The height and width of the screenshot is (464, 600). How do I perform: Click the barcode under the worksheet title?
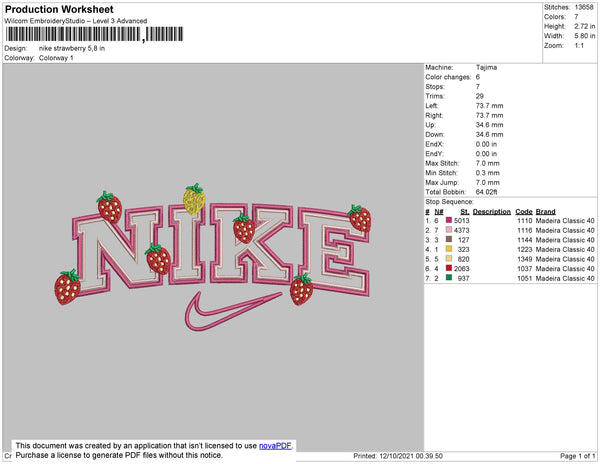pyautogui.click(x=95, y=34)
